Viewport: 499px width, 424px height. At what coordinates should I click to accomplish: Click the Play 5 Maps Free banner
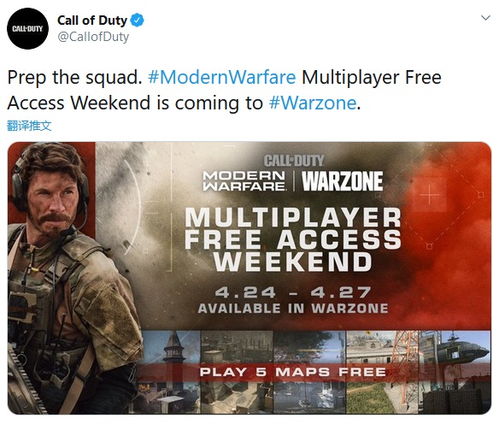point(293,372)
